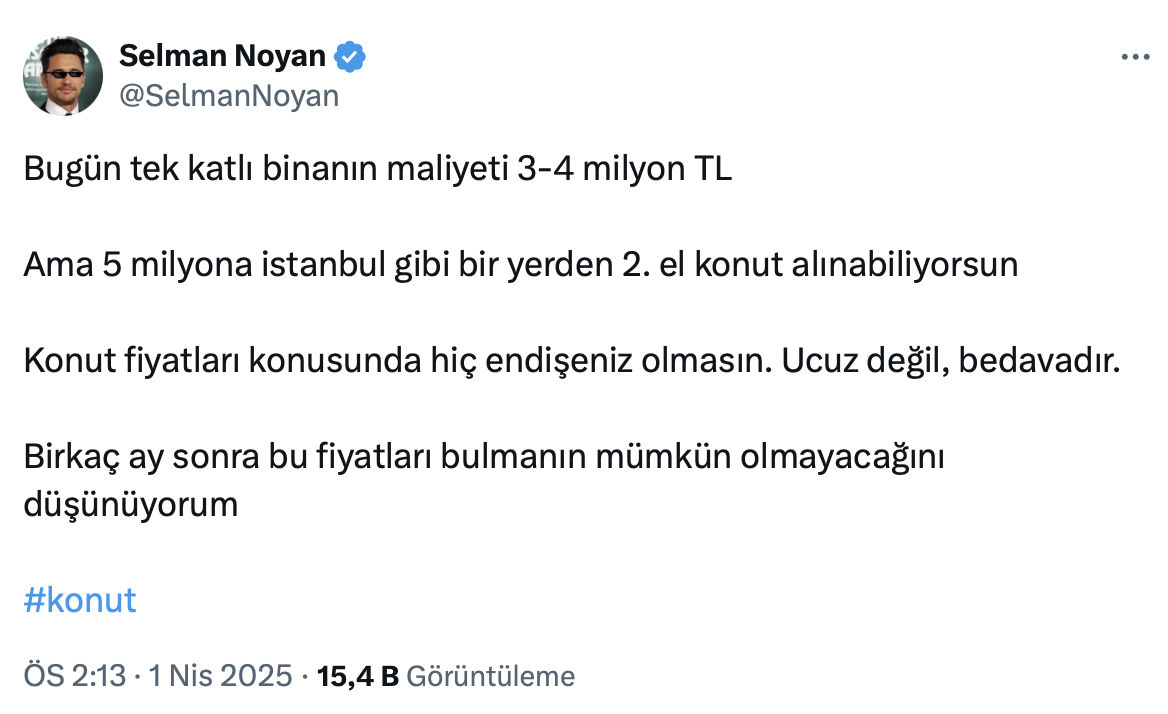The height and width of the screenshot is (714, 1168).
Task: Click the line starting "Ama 5 milyona"
Action: [x=520, y=265]
